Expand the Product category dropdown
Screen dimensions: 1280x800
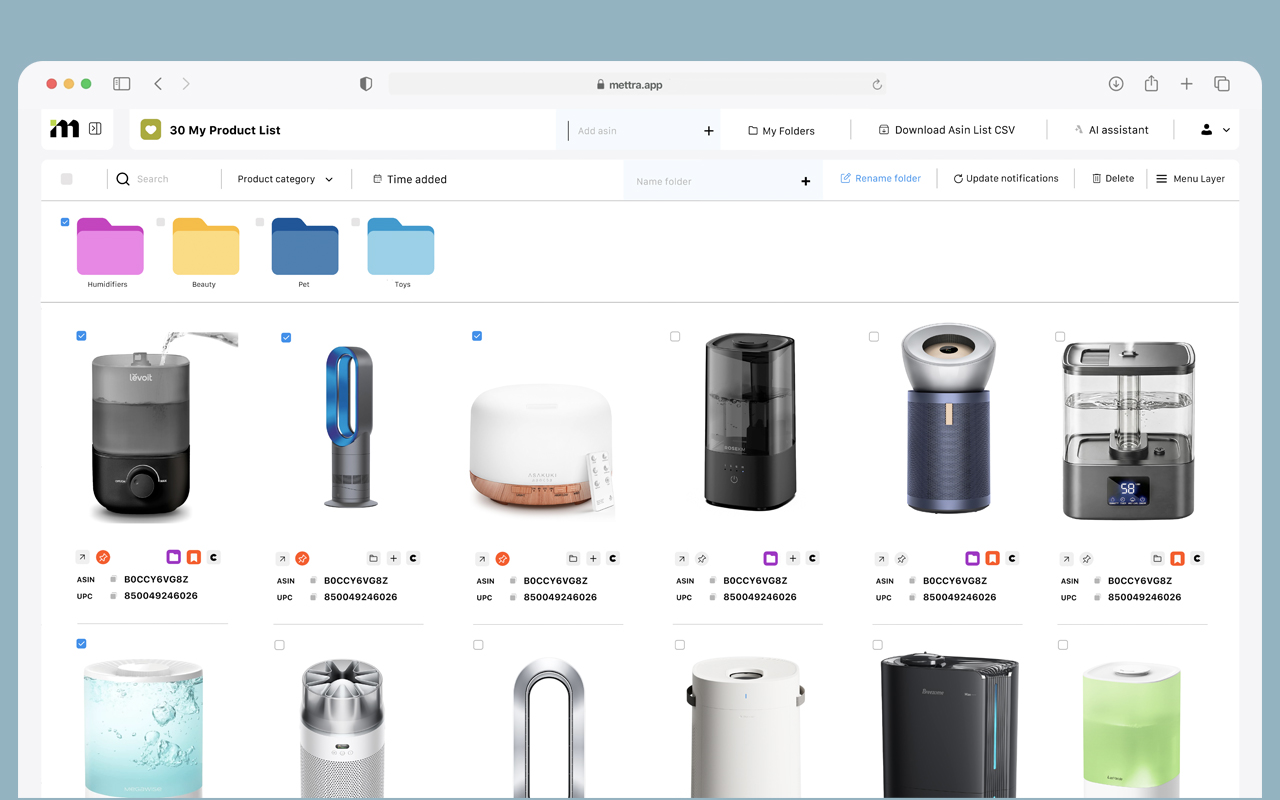(x=285, y=179)
